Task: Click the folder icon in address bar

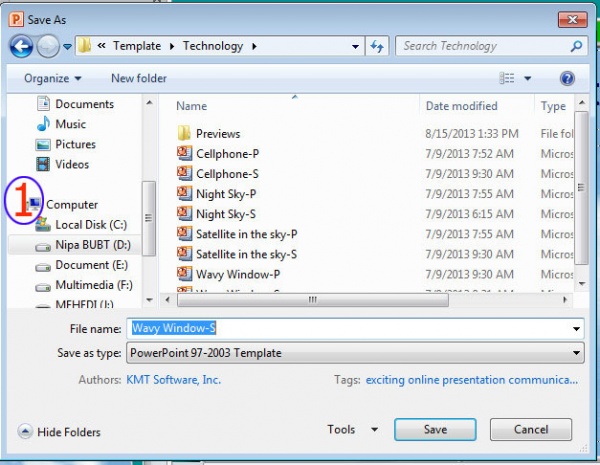Action: coord(85,46)
